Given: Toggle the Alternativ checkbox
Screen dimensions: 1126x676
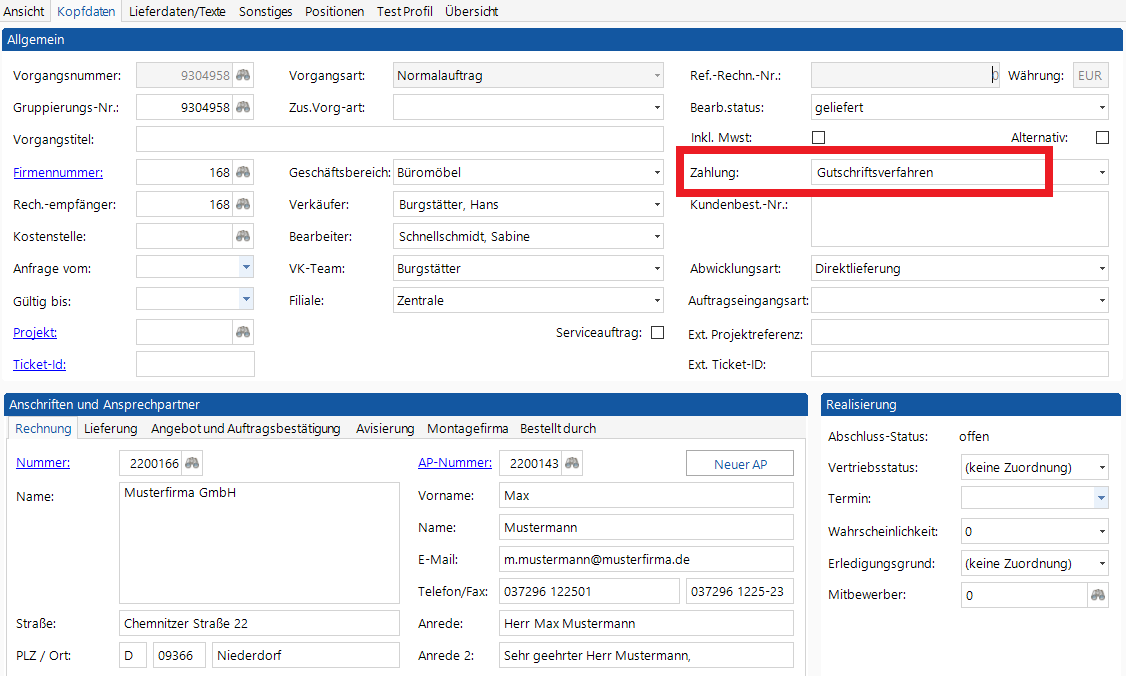Looking at the screenshot, I should (1102, 138).
